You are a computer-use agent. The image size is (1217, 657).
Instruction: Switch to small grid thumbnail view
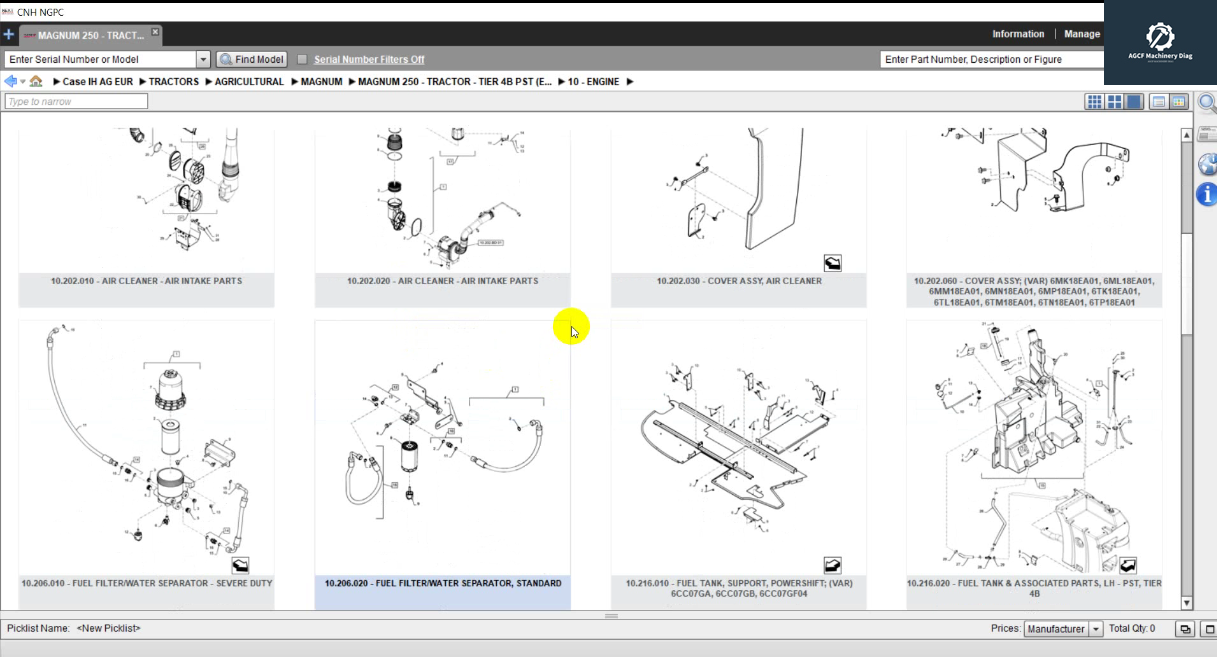pos(1094,100)
